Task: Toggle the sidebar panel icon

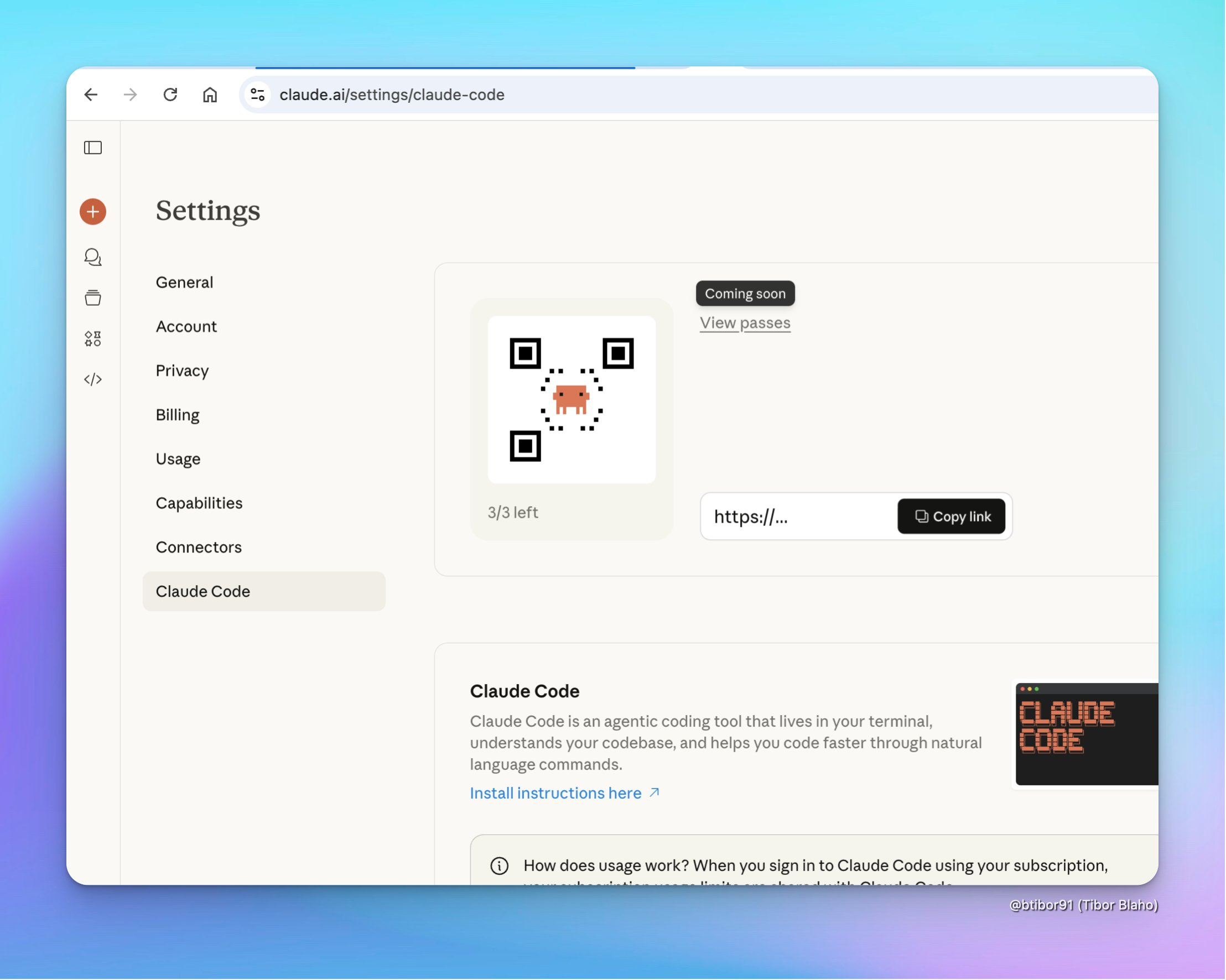Action: [93, 148]
